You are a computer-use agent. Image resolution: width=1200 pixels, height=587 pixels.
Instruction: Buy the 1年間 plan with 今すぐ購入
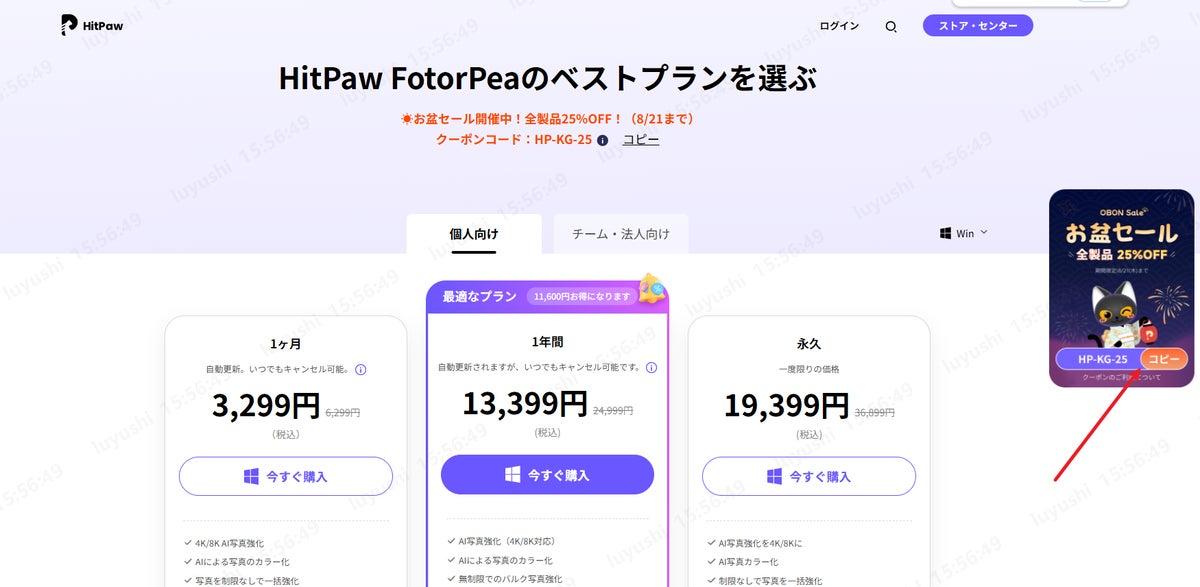[547, 474]
